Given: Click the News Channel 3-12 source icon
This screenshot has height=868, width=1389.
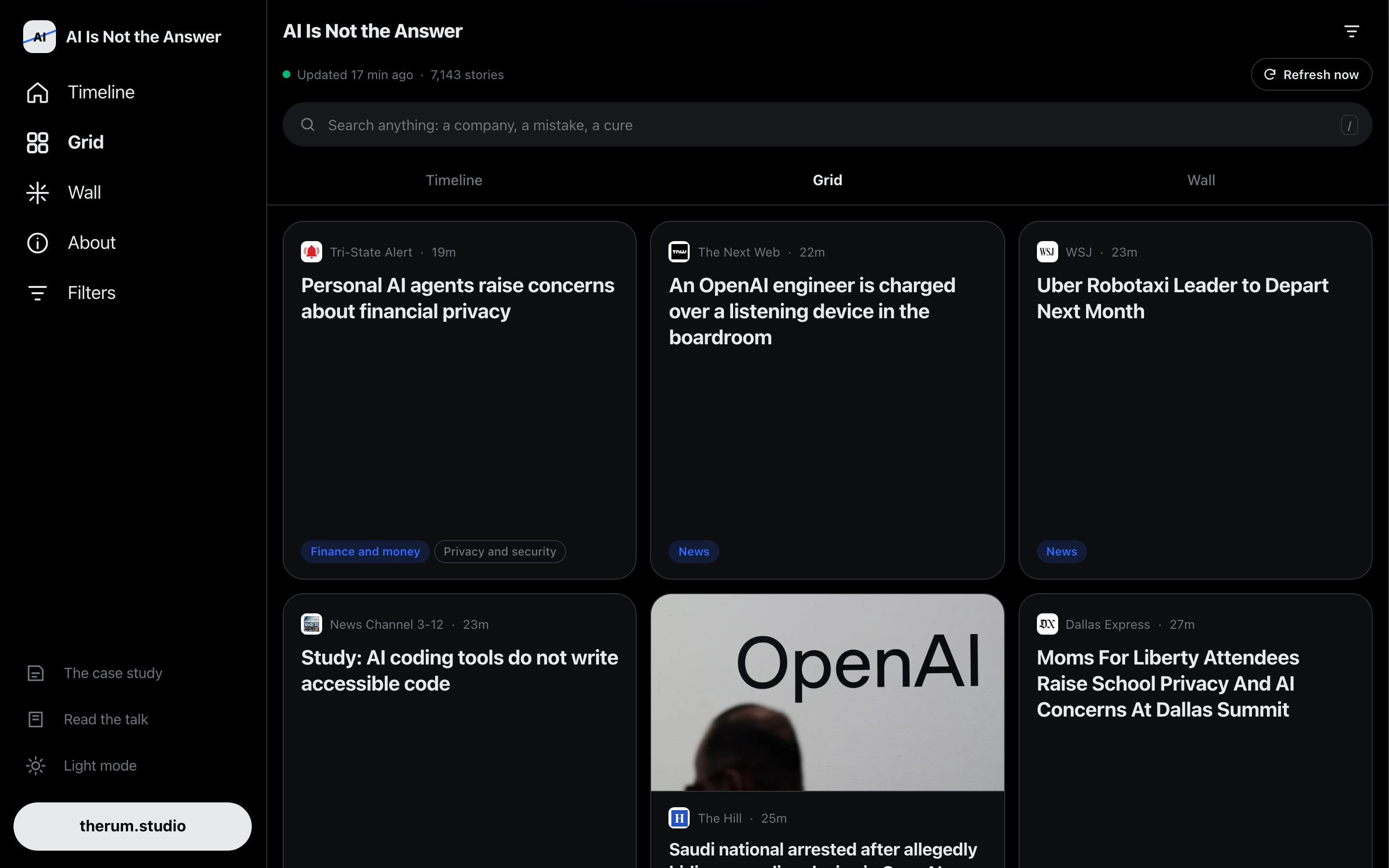Looking at the screenshot, I should (x=311, y=624).
